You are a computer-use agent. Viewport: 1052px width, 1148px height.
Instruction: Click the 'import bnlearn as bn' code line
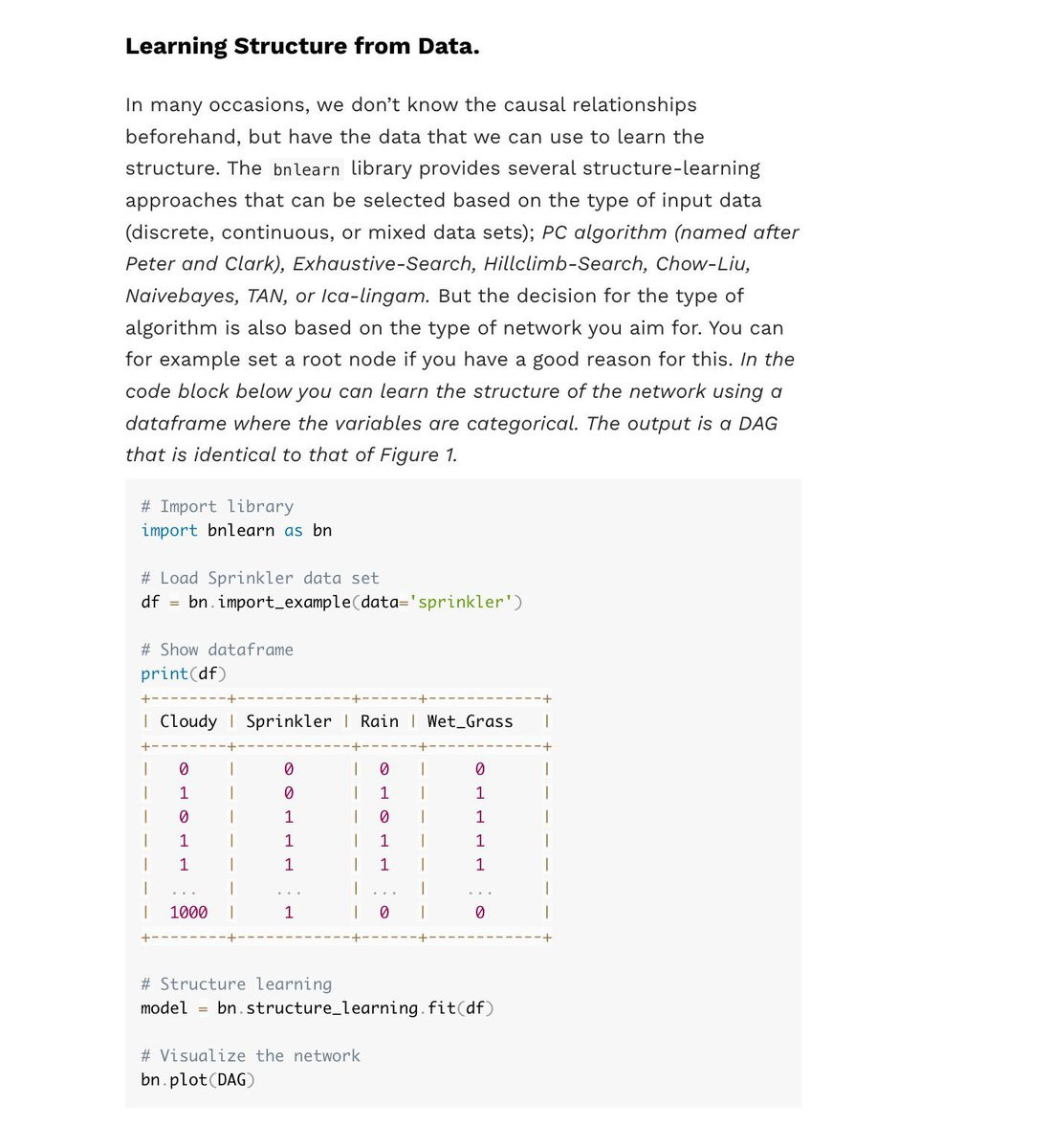(236, 530)
